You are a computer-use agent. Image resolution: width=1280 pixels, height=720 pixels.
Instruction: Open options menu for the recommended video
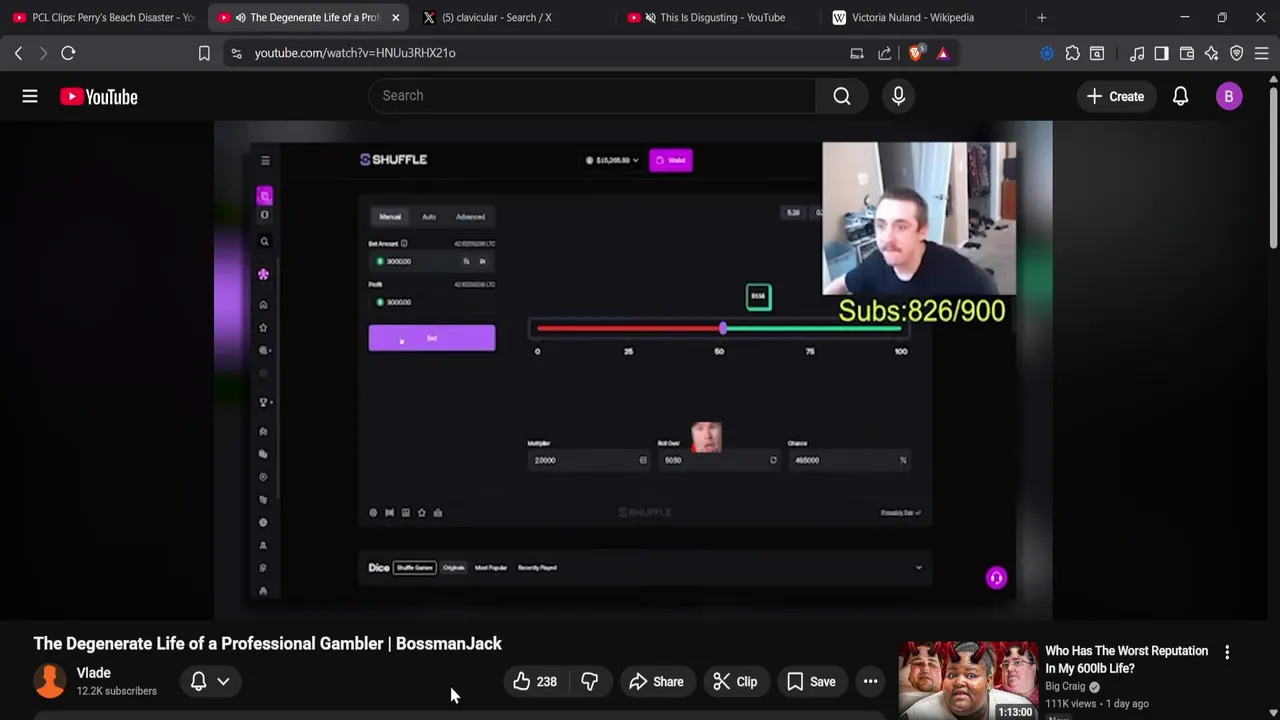click(1227, 652)
